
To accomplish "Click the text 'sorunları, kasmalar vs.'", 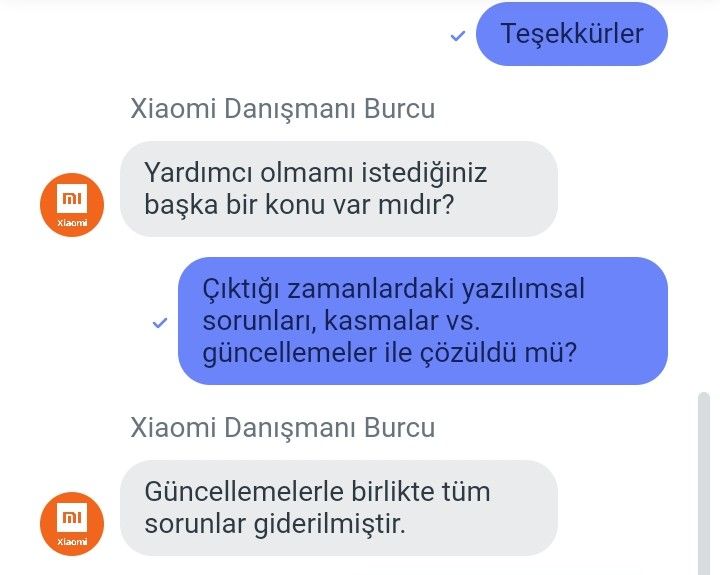I will click(341, 321).
